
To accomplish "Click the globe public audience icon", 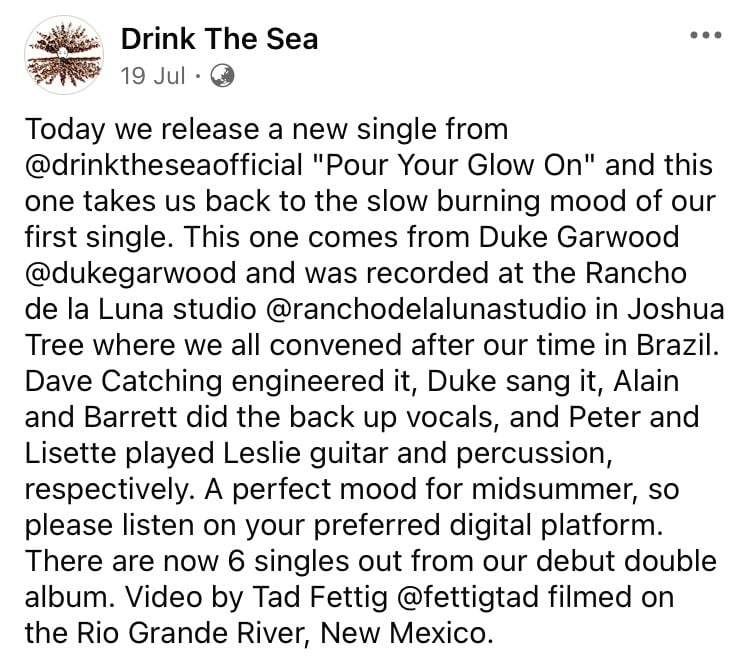I will click(x=222, y=76).
